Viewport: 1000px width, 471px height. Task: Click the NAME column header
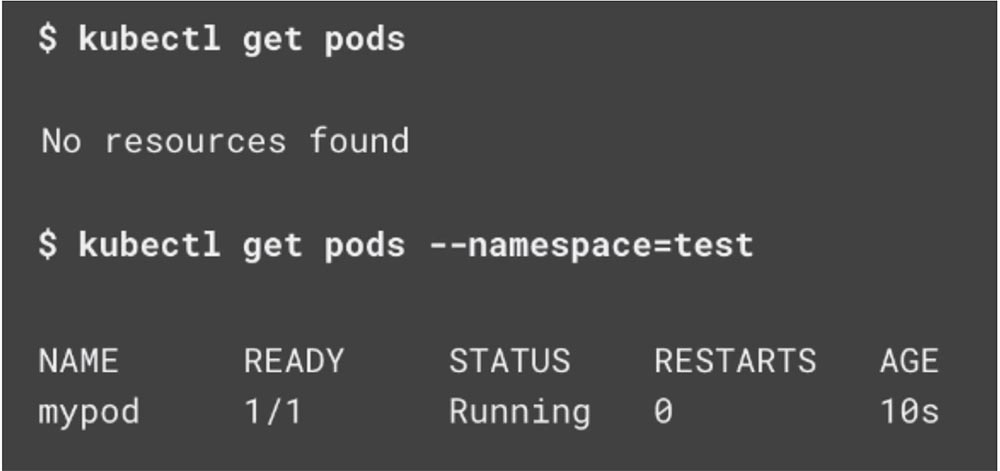78,360
